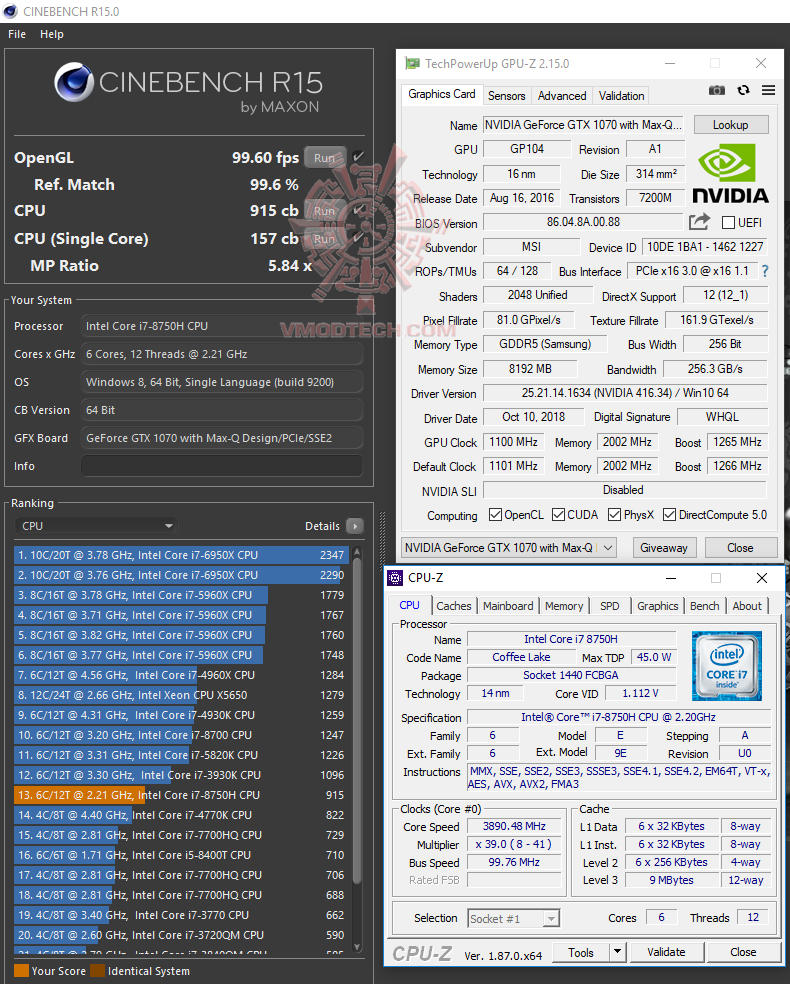Click the ranking scrollbar up arrow
790x984 pixels.
coord(357,552)
